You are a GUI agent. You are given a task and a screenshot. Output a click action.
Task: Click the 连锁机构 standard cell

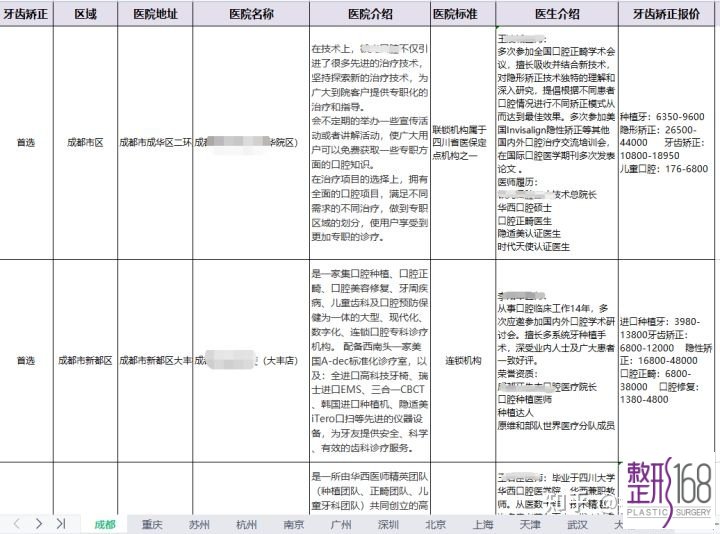click(463, 361)
